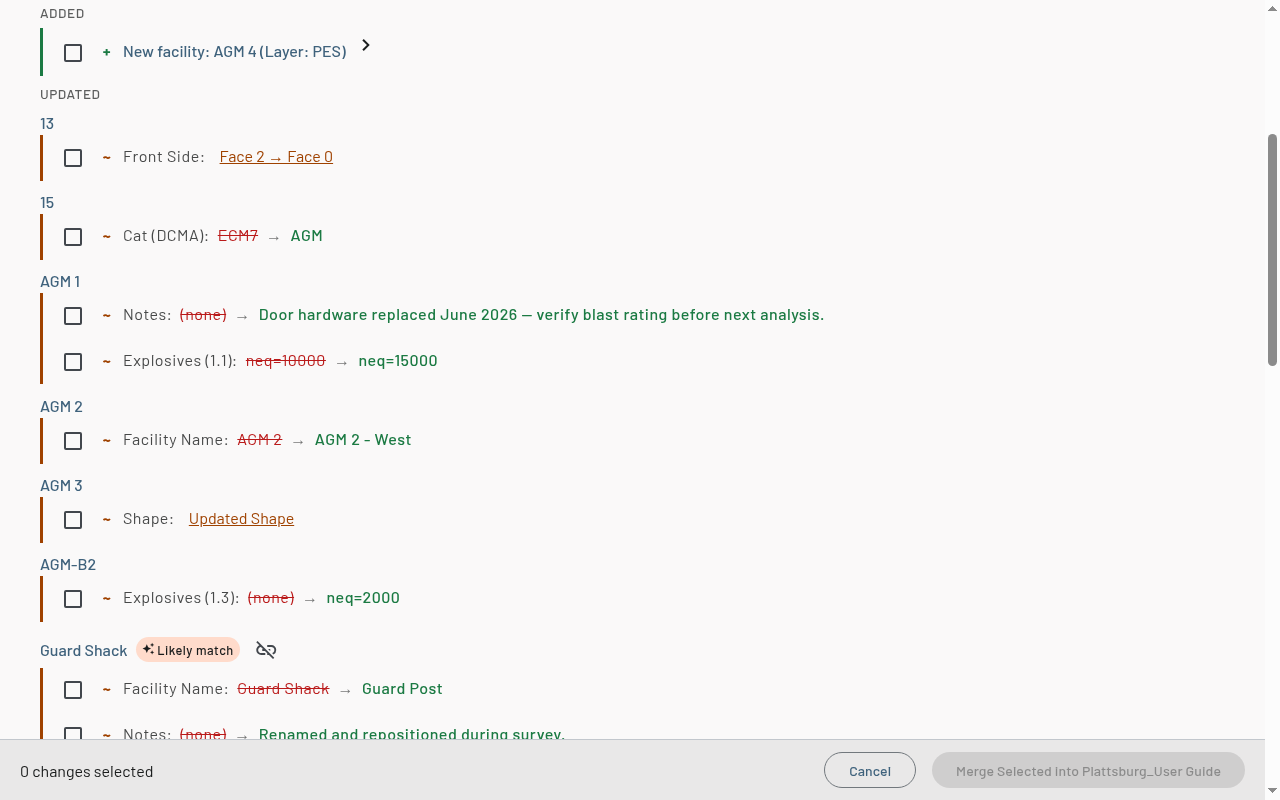Click the AGM 3 facility heading

tap(61, 486)
